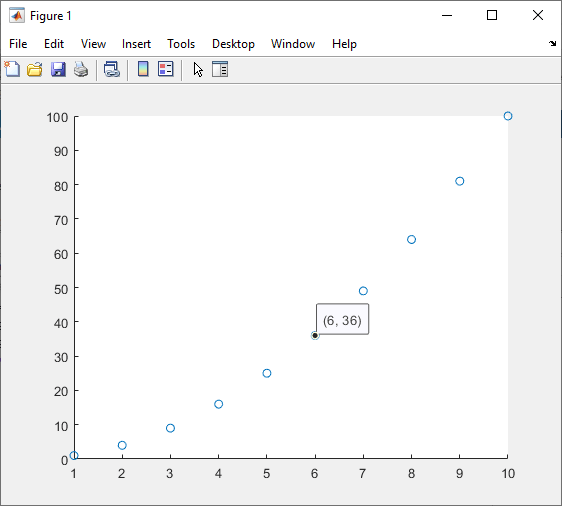Click the y-axis tick label 100

[x=57, y=117]
